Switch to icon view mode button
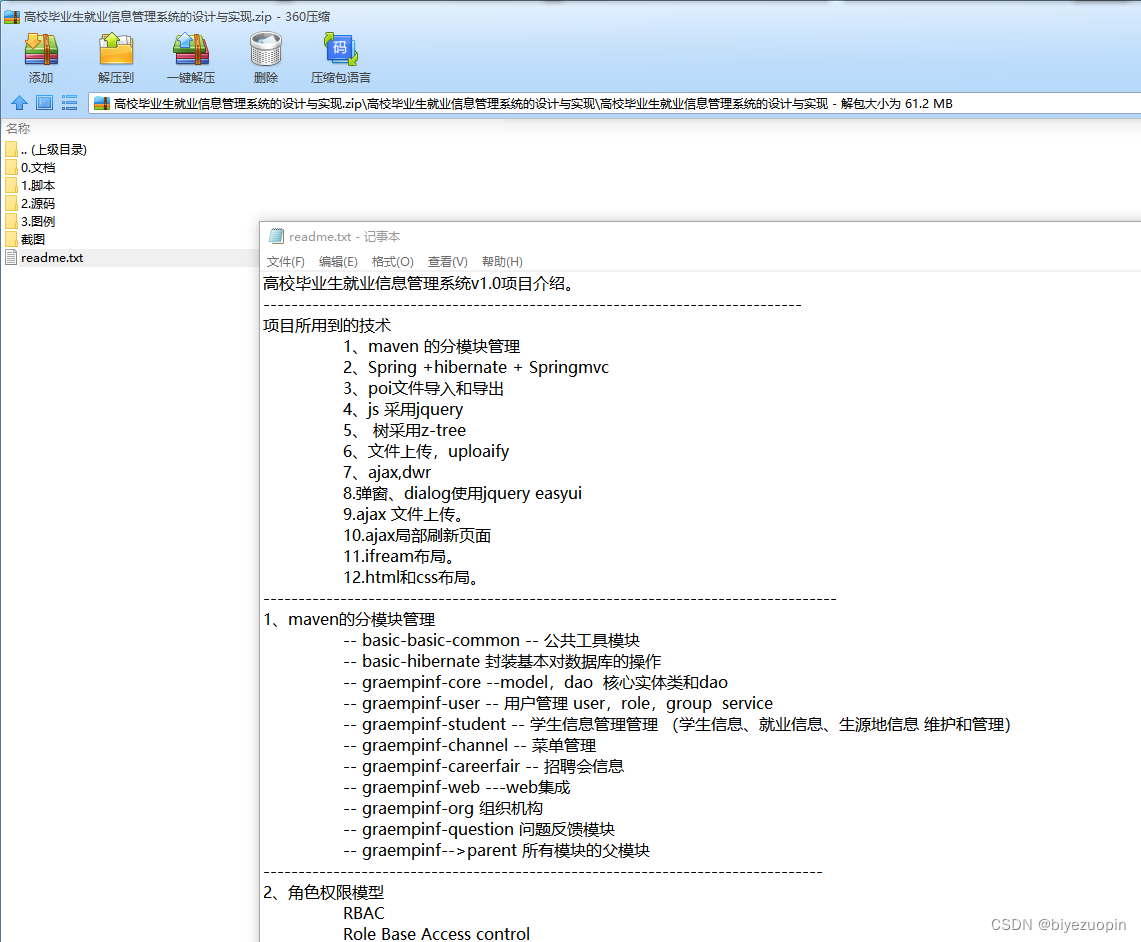The width and height of the screenshot is (1141, 942). (44, 103)
